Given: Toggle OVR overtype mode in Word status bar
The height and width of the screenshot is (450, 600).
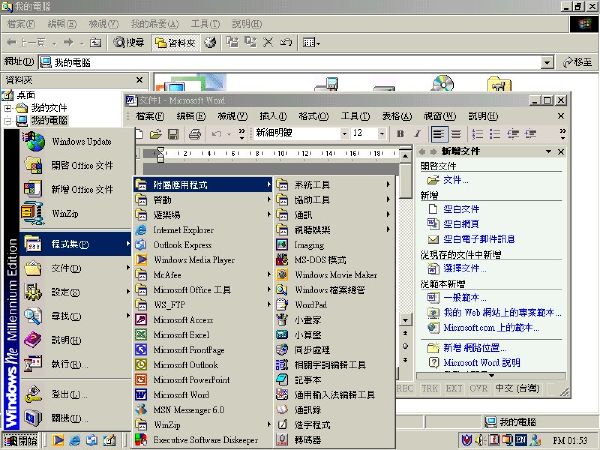Looking at the screenshot, I should pos(479,389).
